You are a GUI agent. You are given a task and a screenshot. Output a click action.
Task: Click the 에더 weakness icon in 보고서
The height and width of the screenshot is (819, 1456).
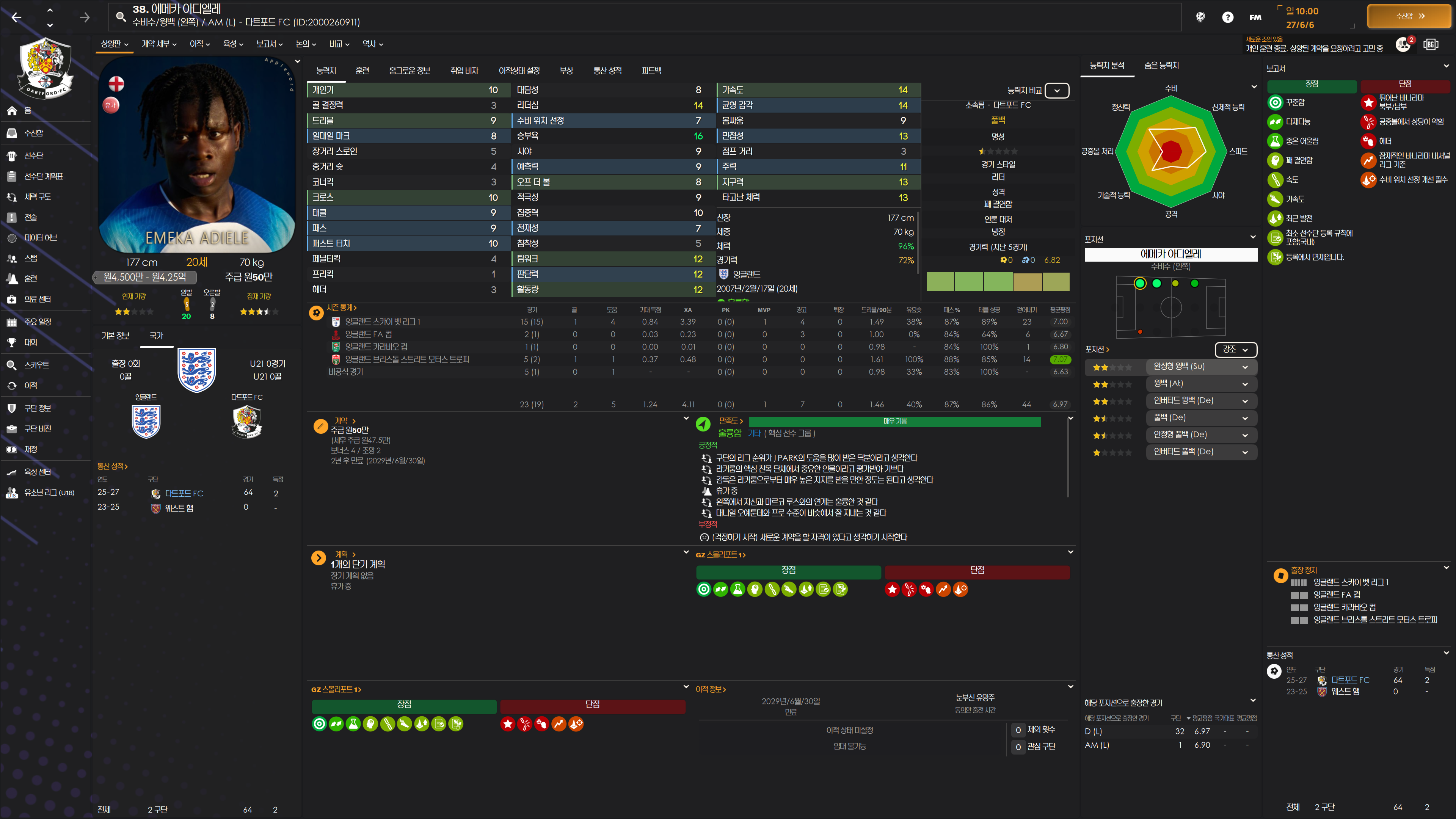click(1368, 141)
